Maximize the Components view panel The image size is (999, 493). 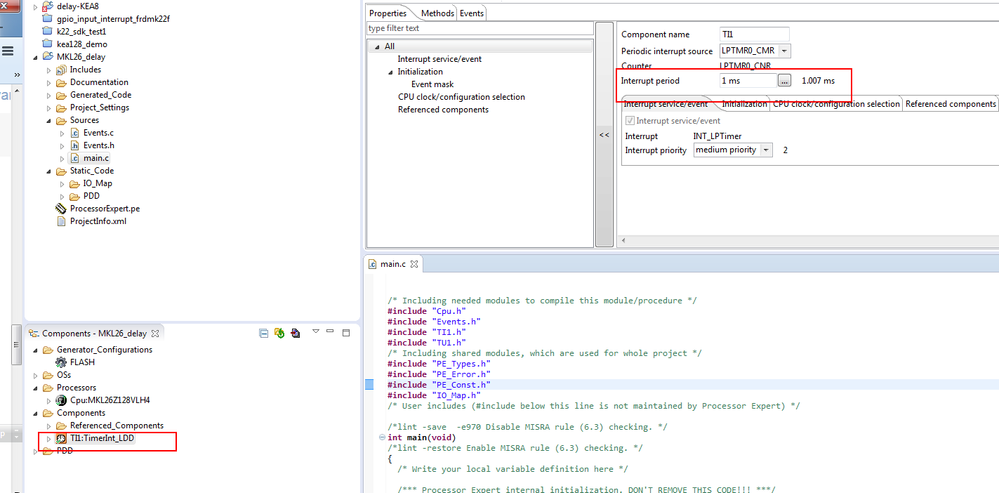[x=347, y=332]
